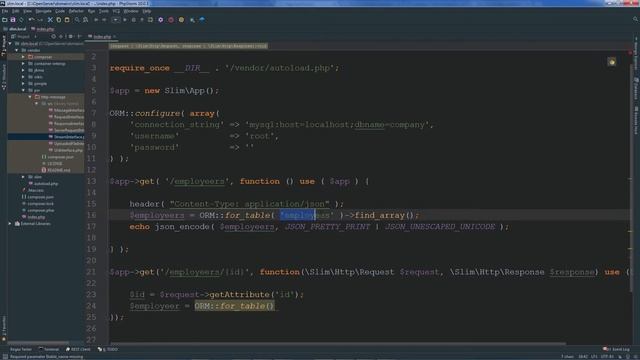This screenshot has width=640, height=360.
Task: Click the Paste toolbar icon
Action: [67, 20]
